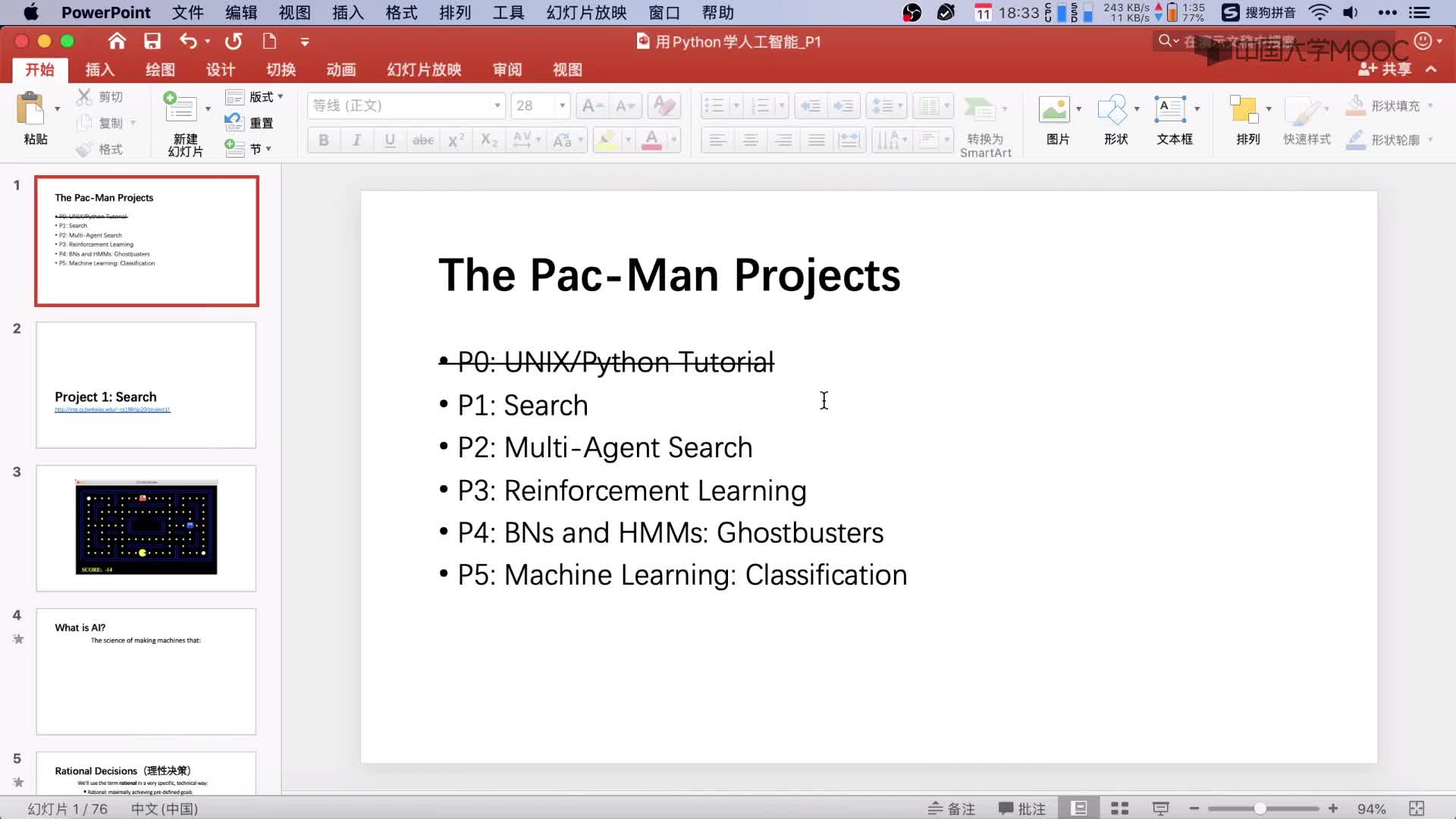Save the presentation with the floppy disk icon
The width and height of the screenshot is (1456, 819).
[152, 41]
